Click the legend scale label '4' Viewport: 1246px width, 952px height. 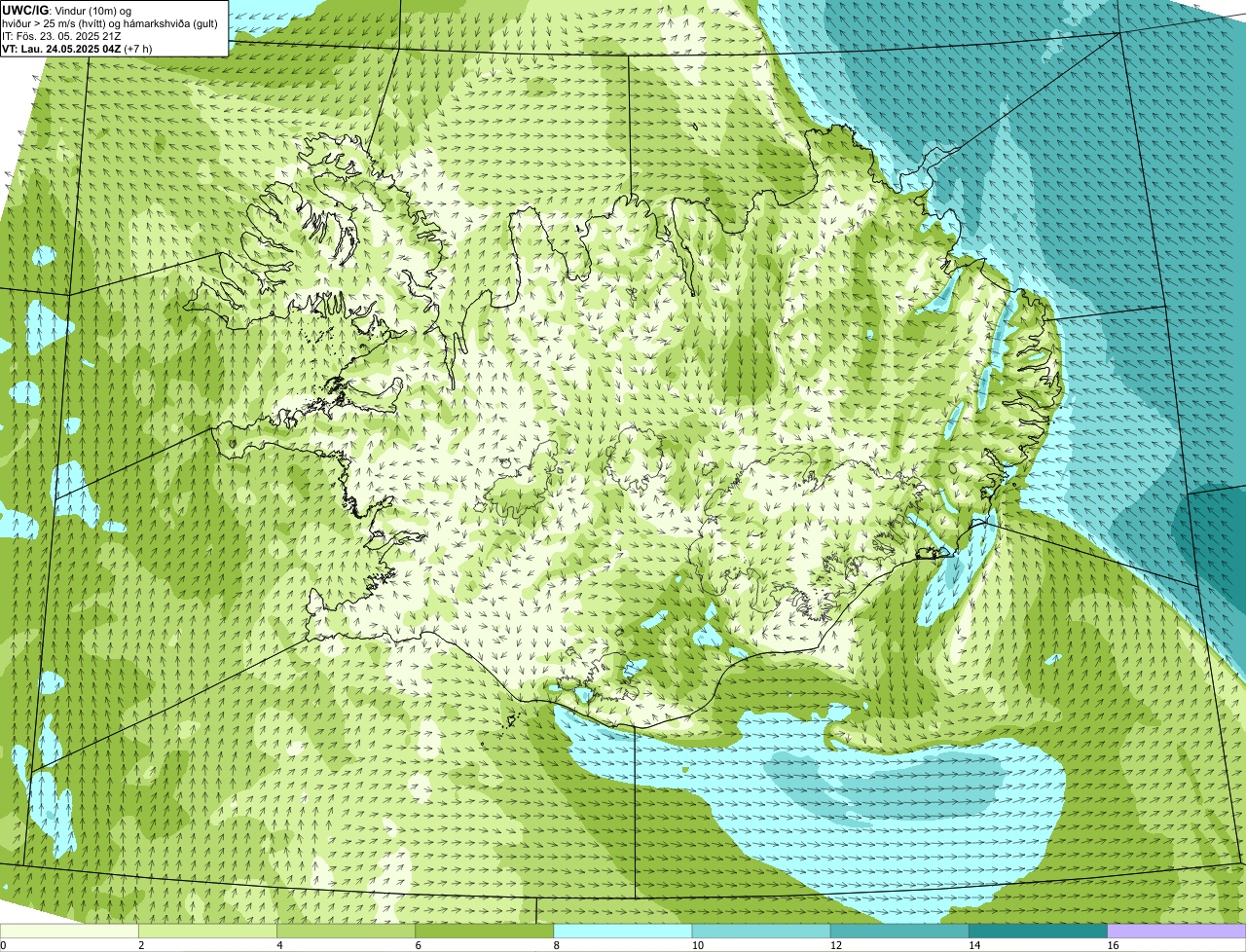[280, 945]
